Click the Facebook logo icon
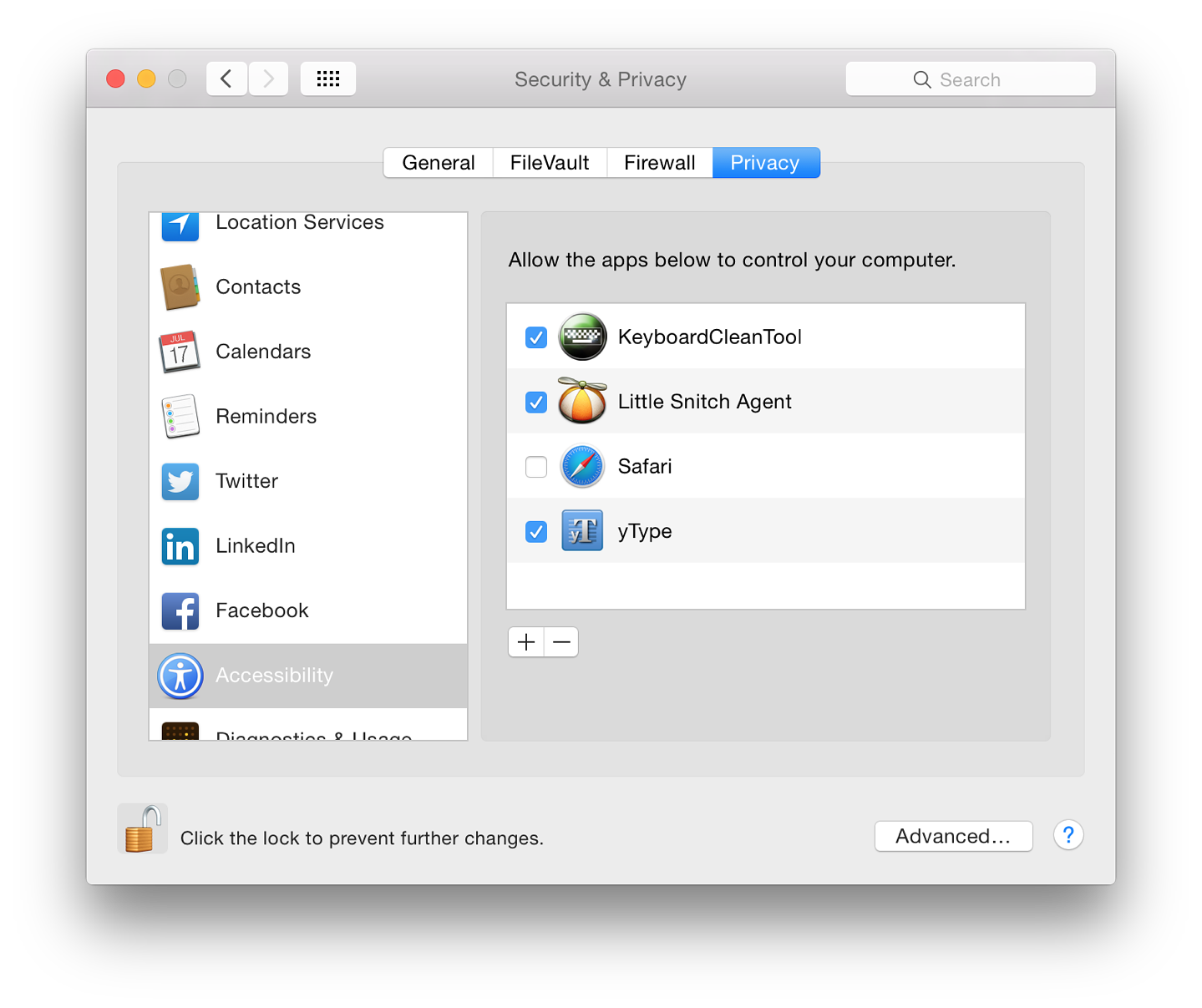 180,610
